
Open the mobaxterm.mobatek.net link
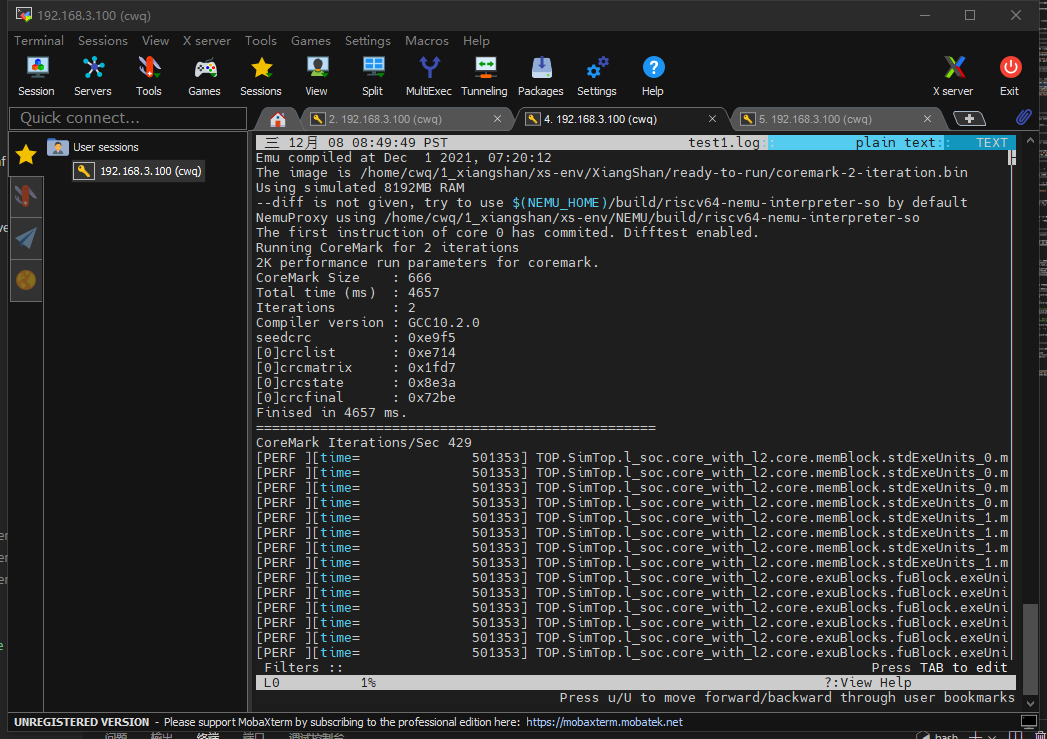click(x=604, y=722)
